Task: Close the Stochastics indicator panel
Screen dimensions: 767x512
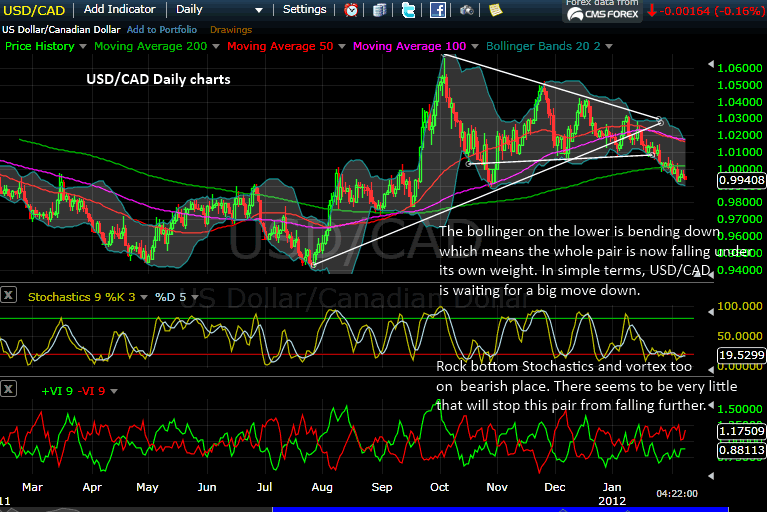Action: (9, 295)
